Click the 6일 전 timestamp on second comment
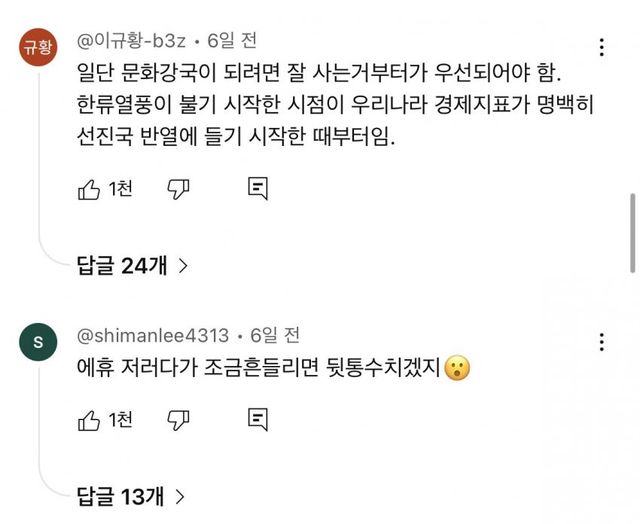This screenshot has height=524, width=640. click(x=274, y=335)
